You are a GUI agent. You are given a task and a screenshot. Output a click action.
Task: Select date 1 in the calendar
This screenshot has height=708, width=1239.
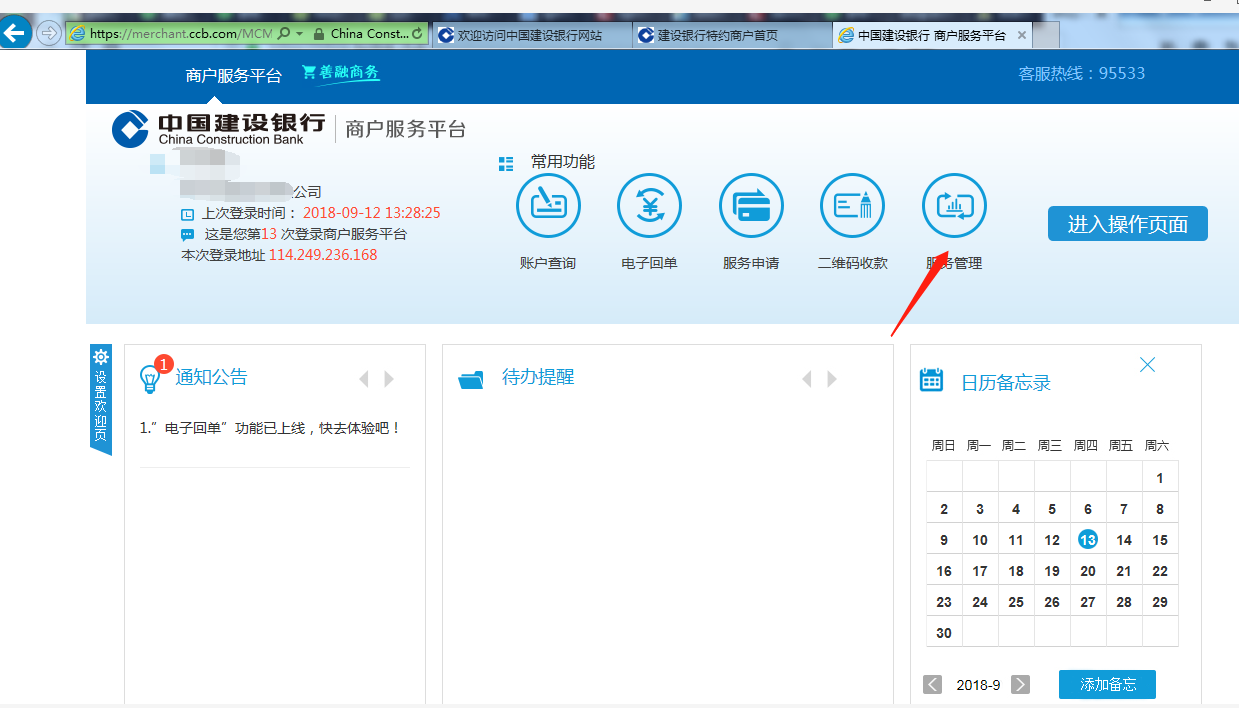tap(1160, 478)
